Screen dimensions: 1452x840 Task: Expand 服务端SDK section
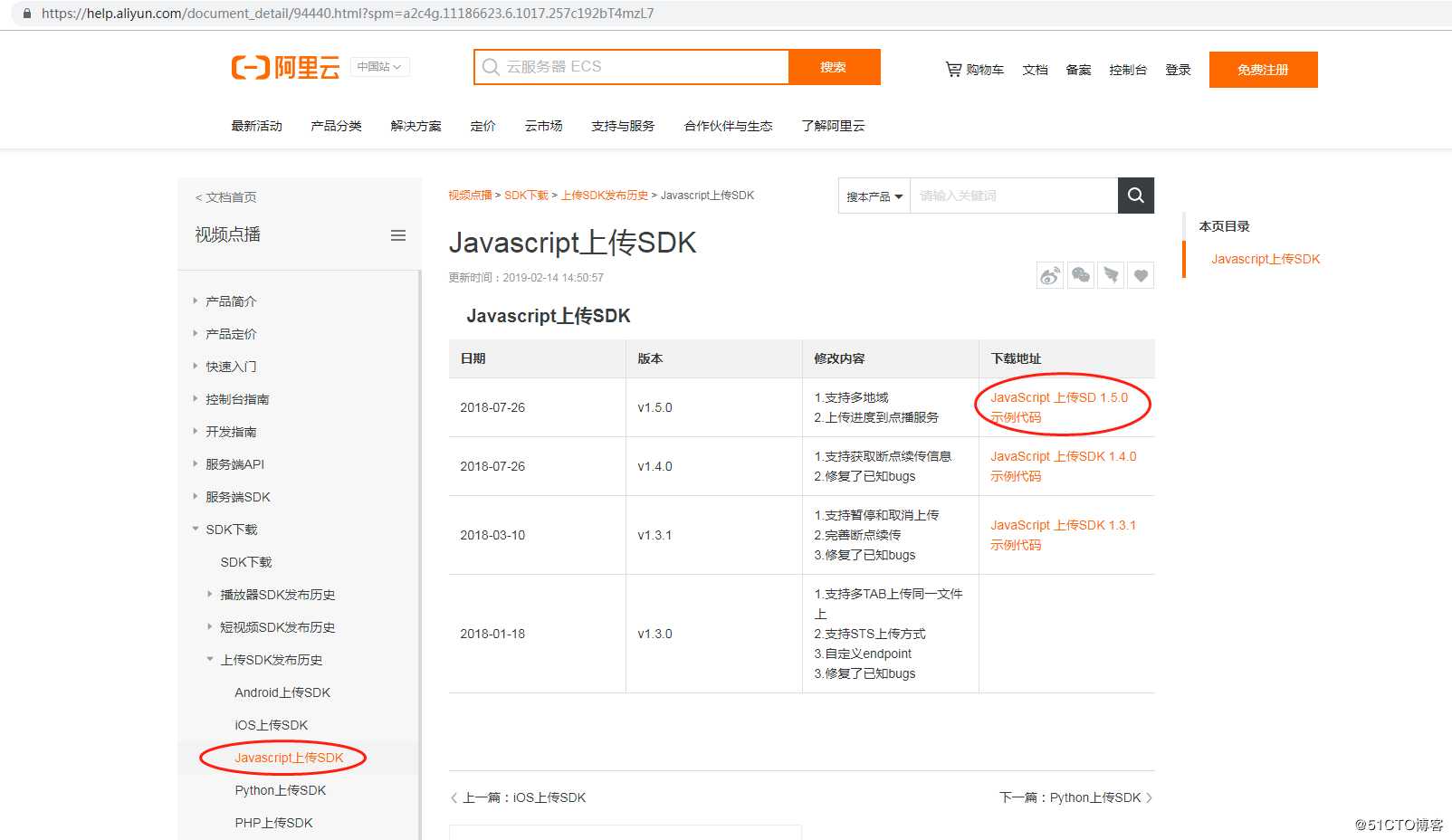[x=195, y=496]
